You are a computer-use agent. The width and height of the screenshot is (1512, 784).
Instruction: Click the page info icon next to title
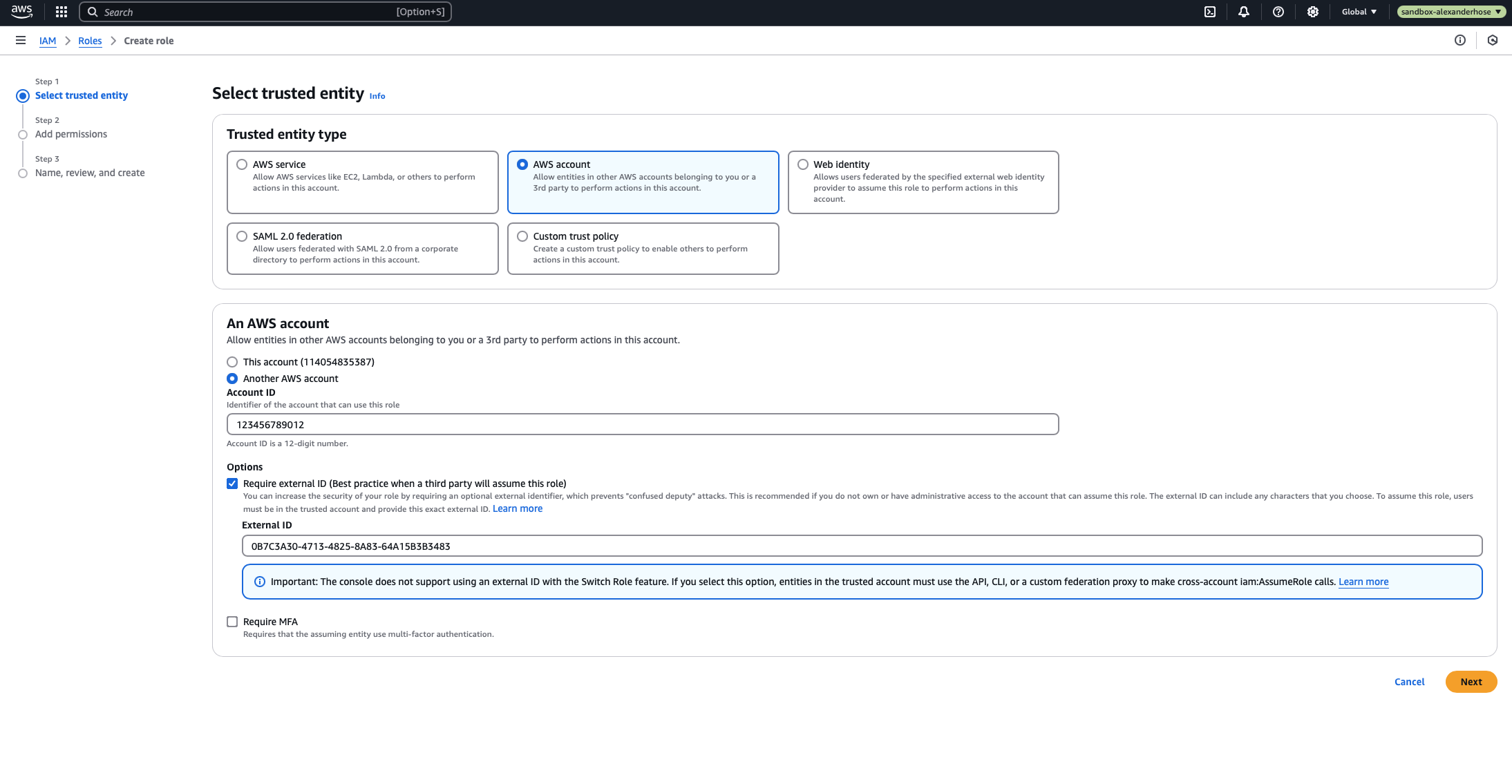pos(377,96)
